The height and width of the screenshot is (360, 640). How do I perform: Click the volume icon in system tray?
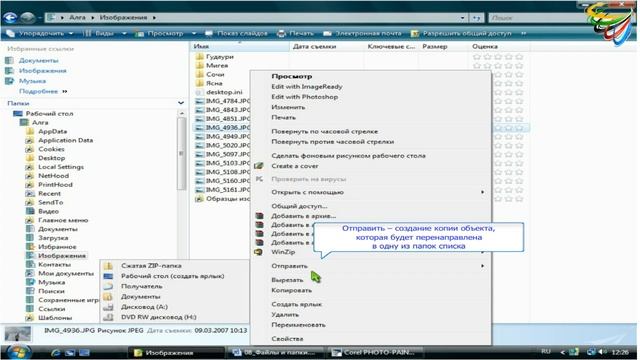click(x=603, y=351)
